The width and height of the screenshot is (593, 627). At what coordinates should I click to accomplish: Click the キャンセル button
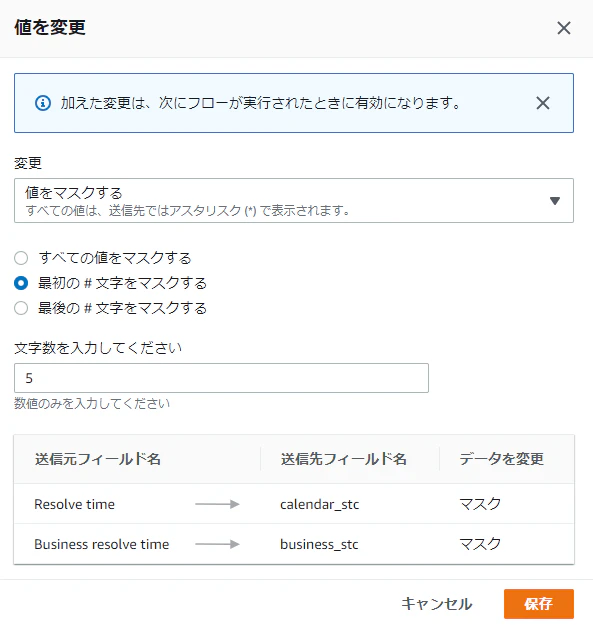click(x=437, y=604)
